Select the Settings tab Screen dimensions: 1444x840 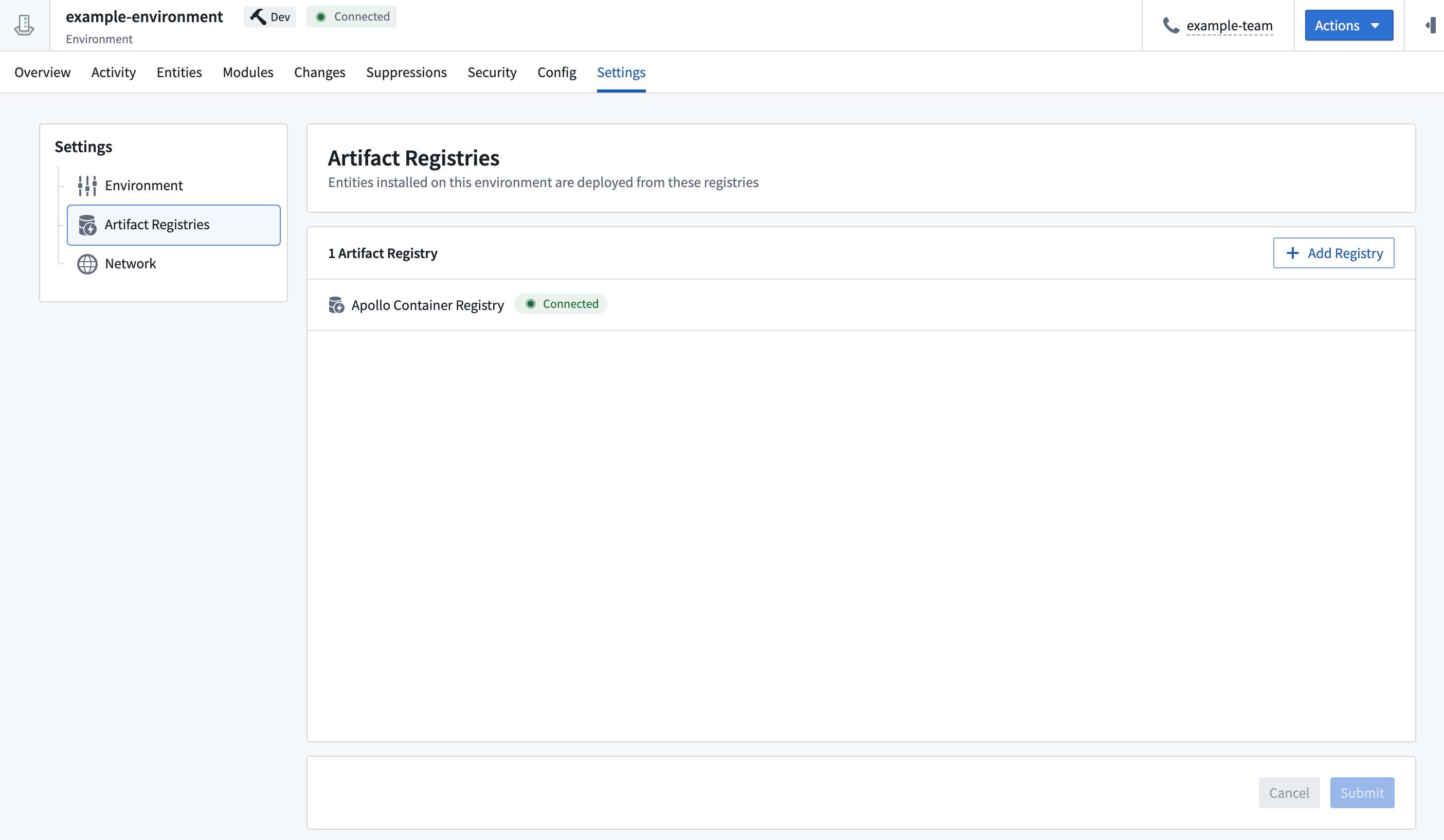pyautogui.click(x=621, y=71)
